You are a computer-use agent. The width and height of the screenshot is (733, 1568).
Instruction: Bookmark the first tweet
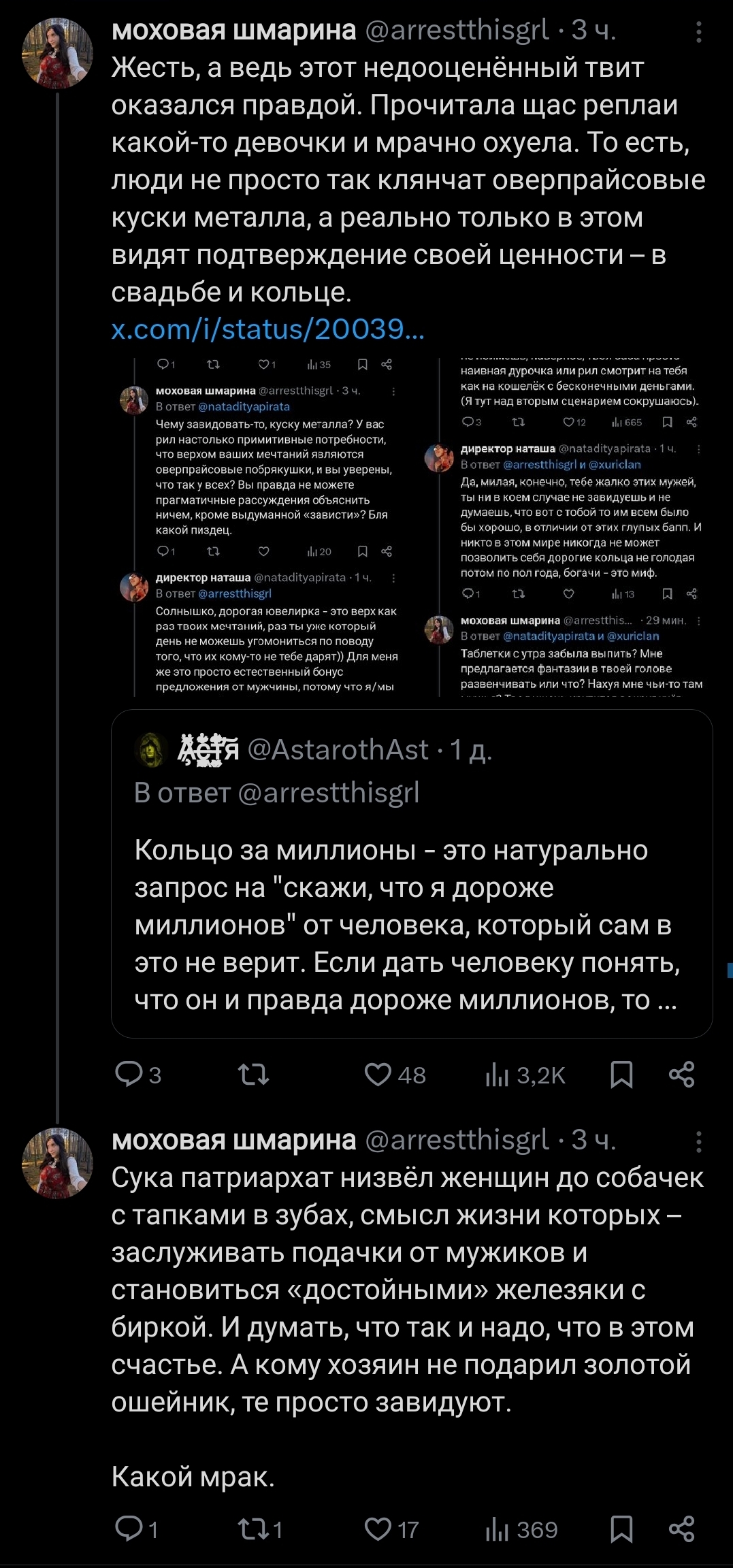621,1075
